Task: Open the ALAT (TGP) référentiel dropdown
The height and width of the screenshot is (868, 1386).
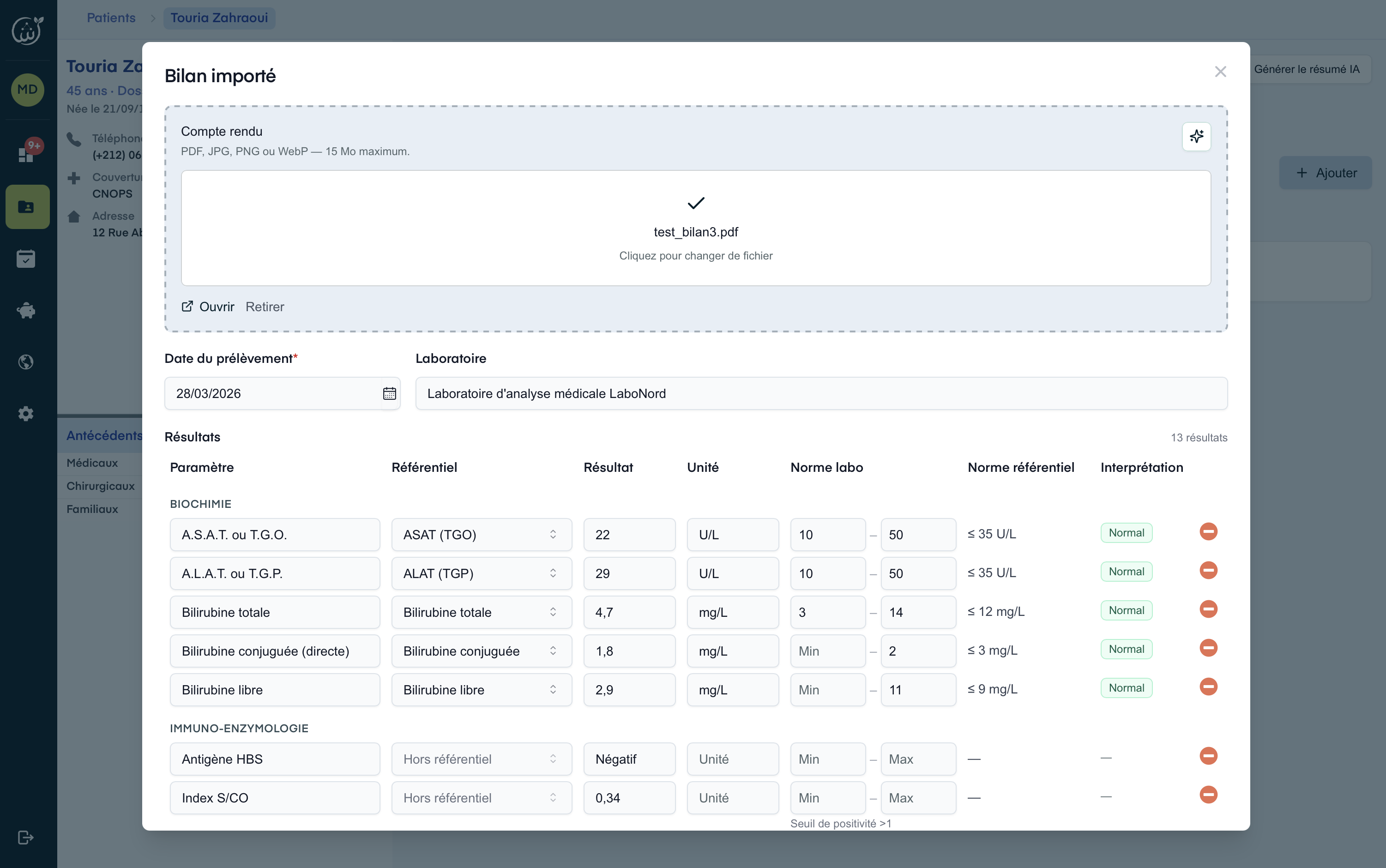Action: (482, 573)
